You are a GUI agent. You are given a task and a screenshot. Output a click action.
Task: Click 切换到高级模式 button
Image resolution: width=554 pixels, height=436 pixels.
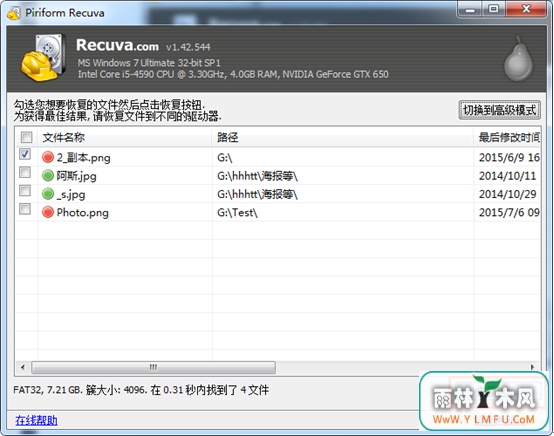click(x=499, y=110)
